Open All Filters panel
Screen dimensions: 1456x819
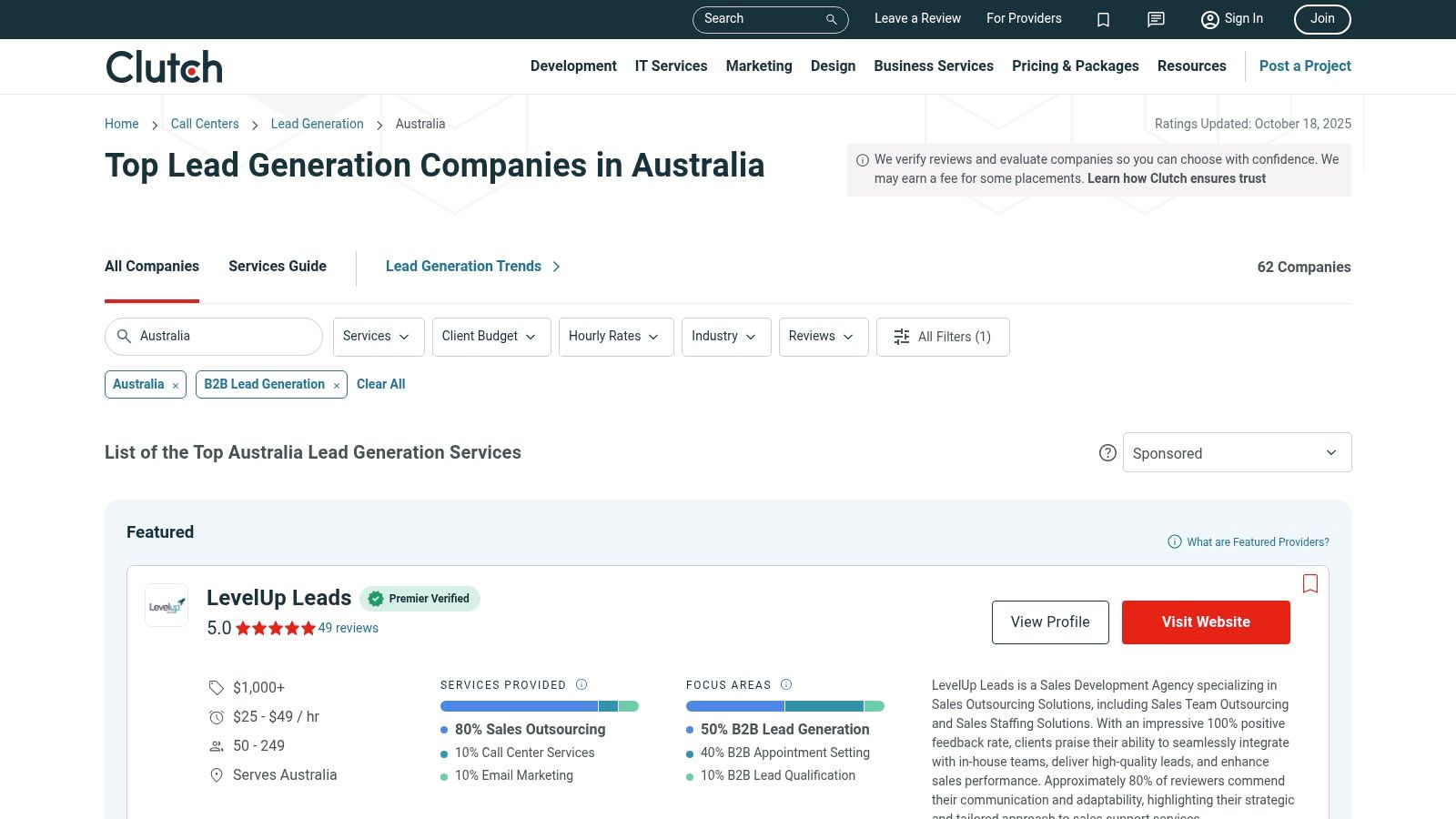point(943,337)
